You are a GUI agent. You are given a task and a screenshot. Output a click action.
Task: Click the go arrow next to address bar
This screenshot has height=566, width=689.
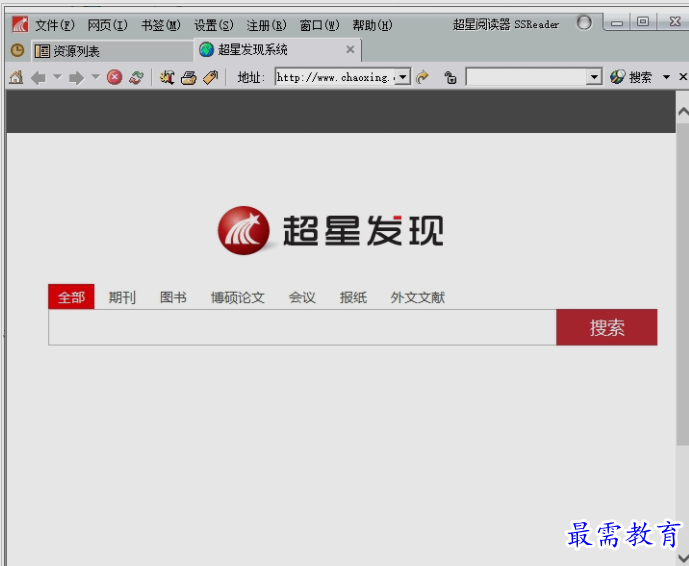click(x=422, y=77)
